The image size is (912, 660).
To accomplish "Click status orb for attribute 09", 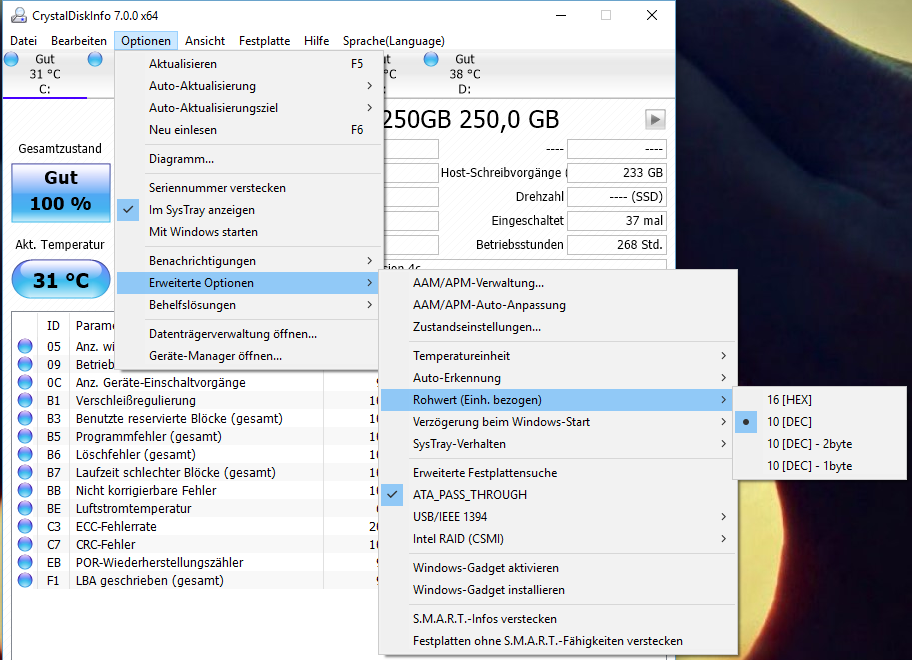I will tap(25, 364).
